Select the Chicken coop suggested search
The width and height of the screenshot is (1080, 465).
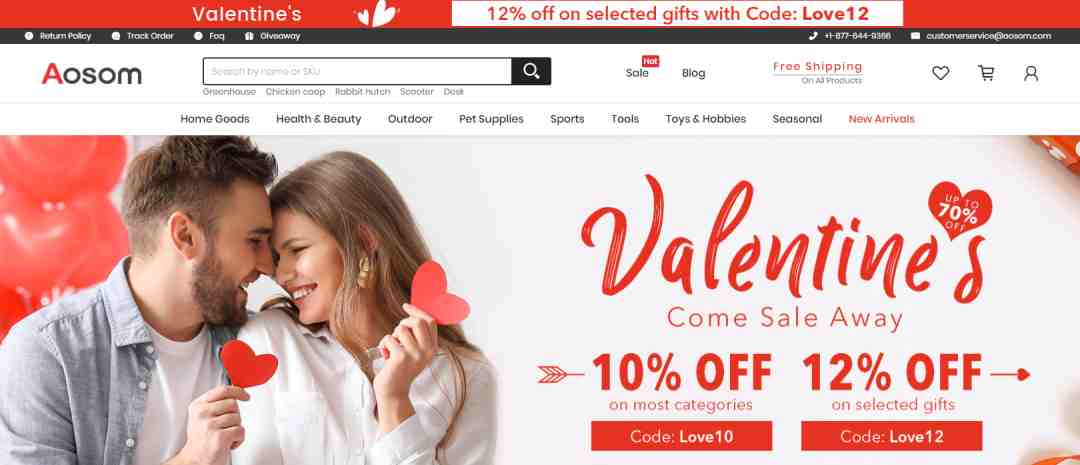(295, 92)
